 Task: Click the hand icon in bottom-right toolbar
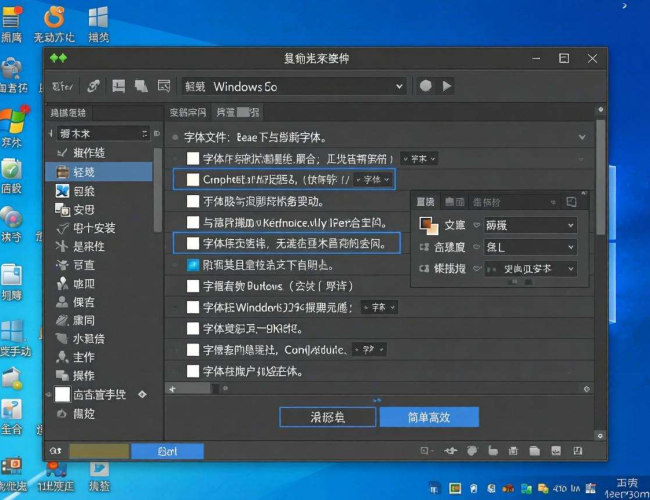tap(492, 451)
